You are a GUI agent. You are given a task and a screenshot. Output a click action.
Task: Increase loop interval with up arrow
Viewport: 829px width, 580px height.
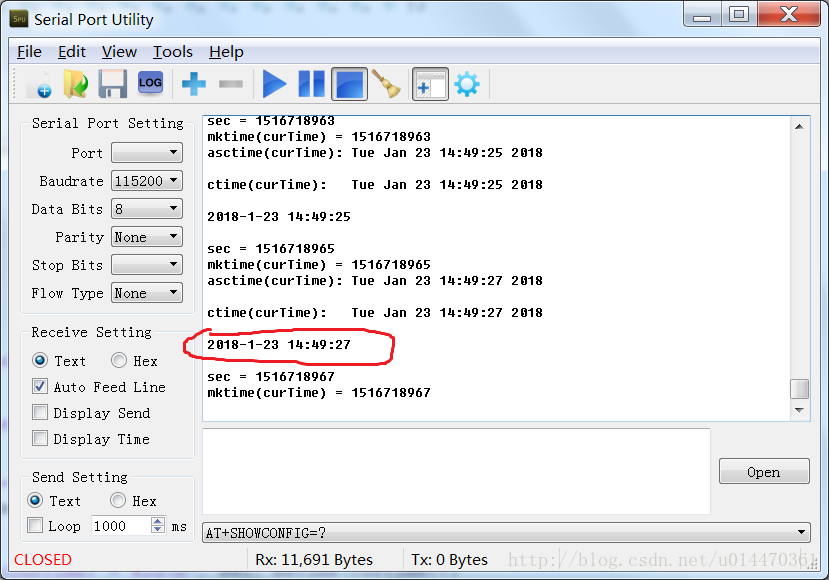(158, 521)
